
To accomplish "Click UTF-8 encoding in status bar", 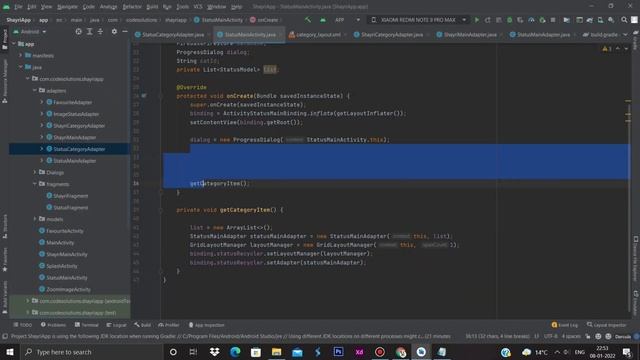I will [550, 336].
